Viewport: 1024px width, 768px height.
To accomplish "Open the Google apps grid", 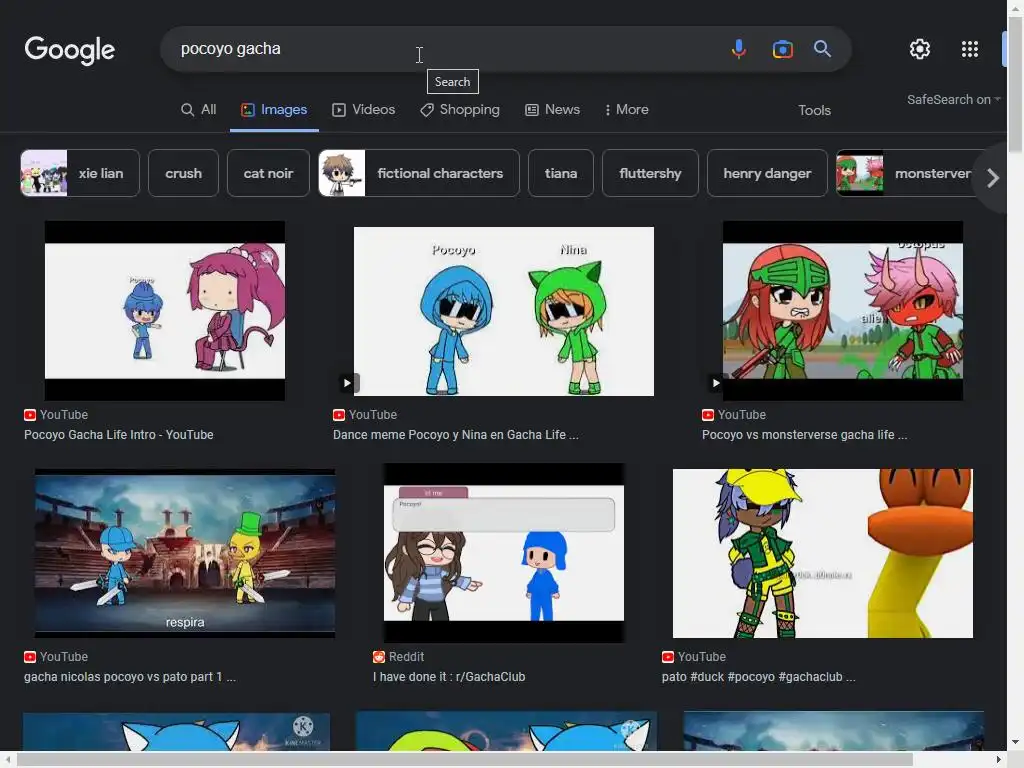I will click(x=970, y=49).
